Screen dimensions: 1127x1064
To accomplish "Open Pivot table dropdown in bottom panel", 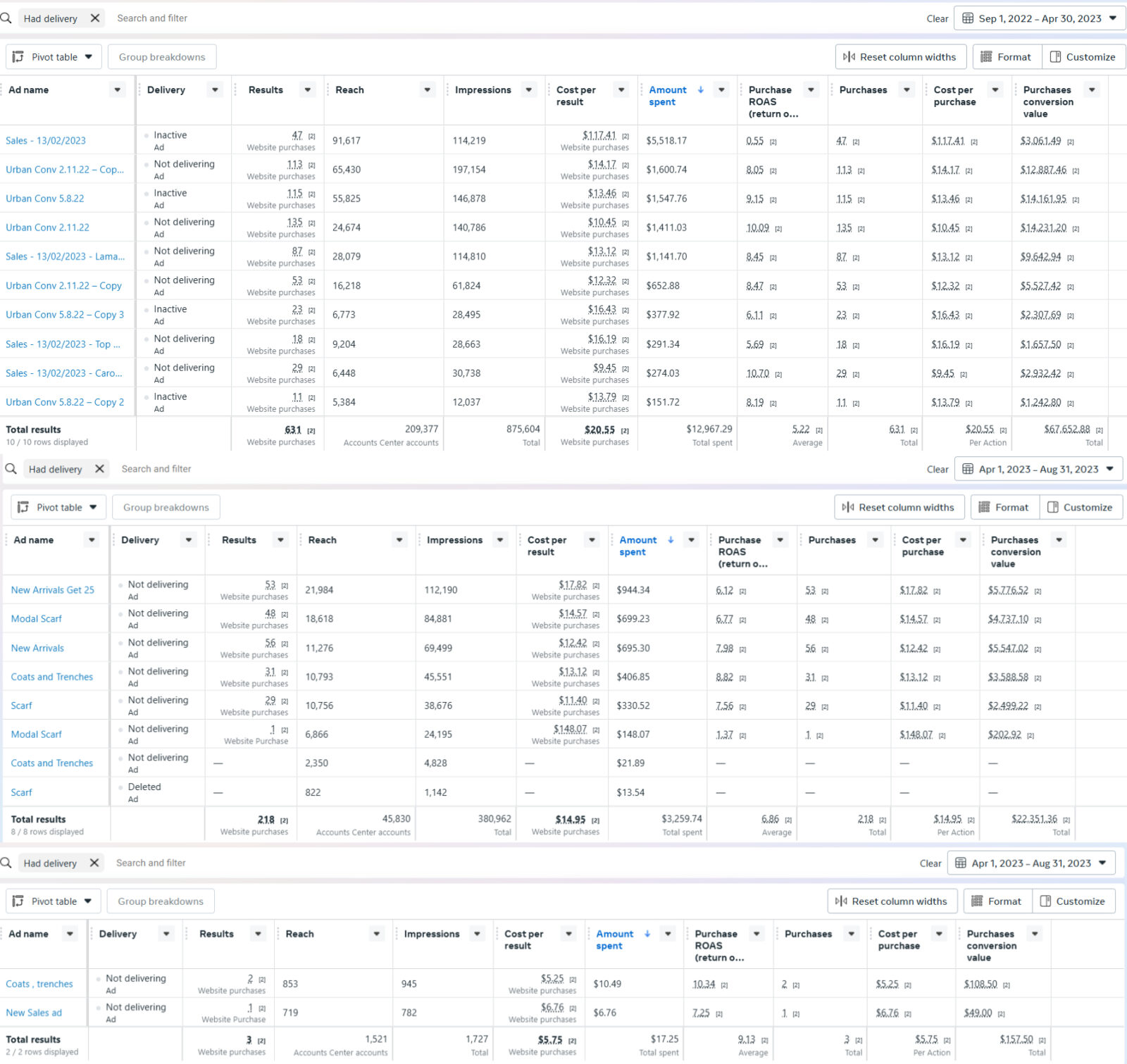I will [x=54, y=901].
